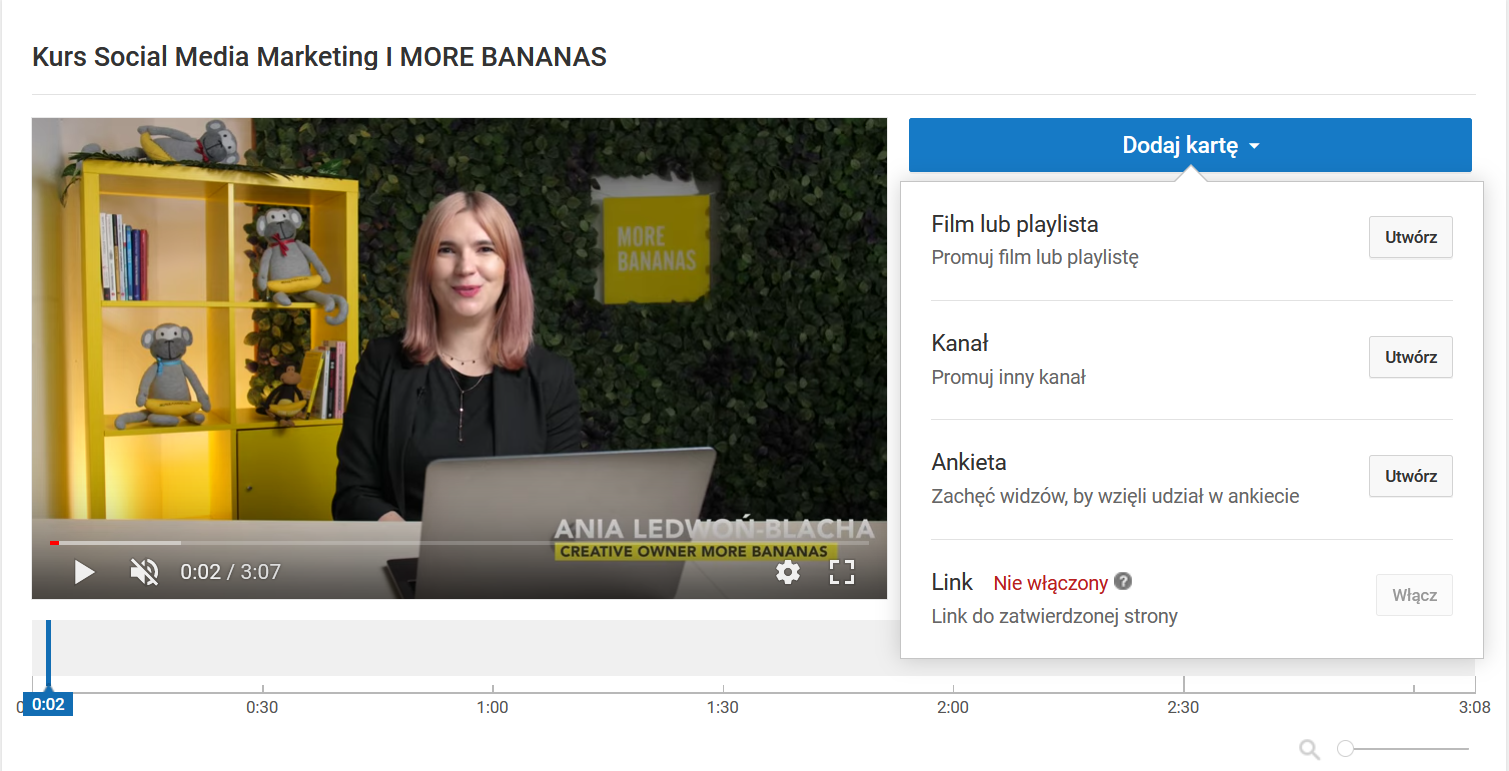
Task: Click the red Nie włączony status text
Action: pos(1050,583)
